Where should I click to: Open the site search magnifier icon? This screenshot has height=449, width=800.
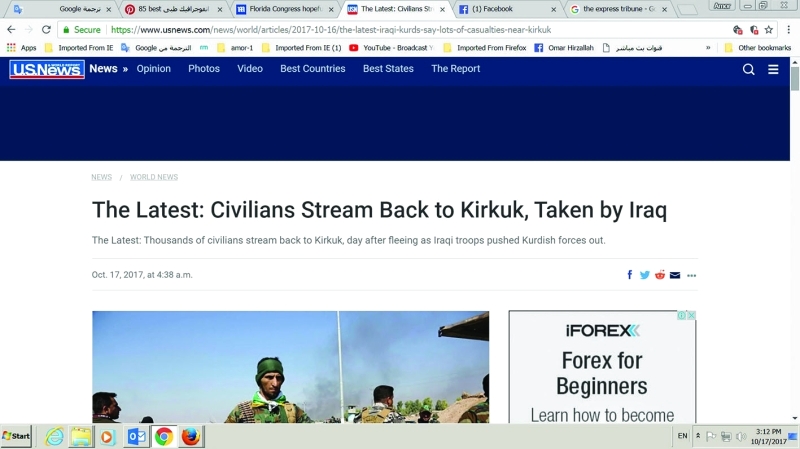click(x=748, y=69)
